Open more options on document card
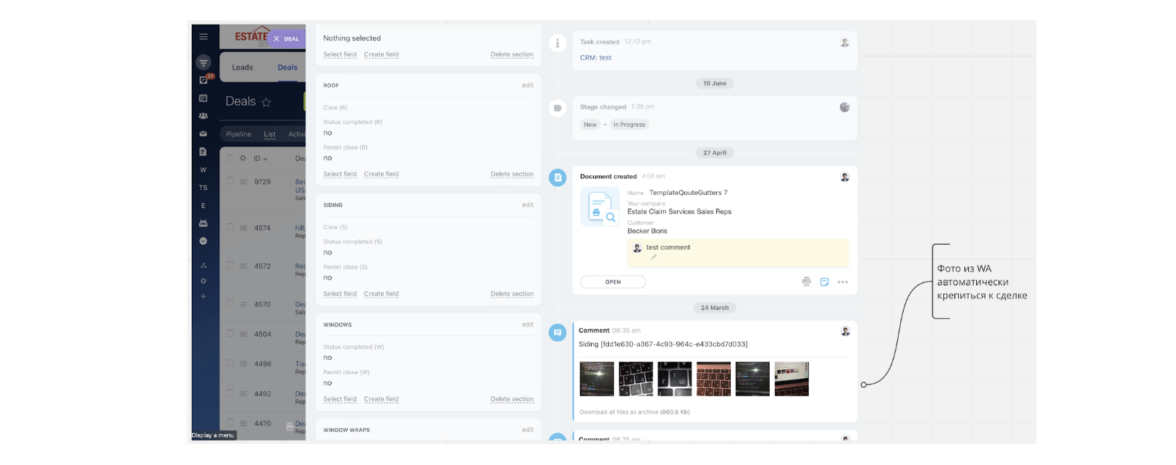1176x465 pixels. tap(842, 282)
